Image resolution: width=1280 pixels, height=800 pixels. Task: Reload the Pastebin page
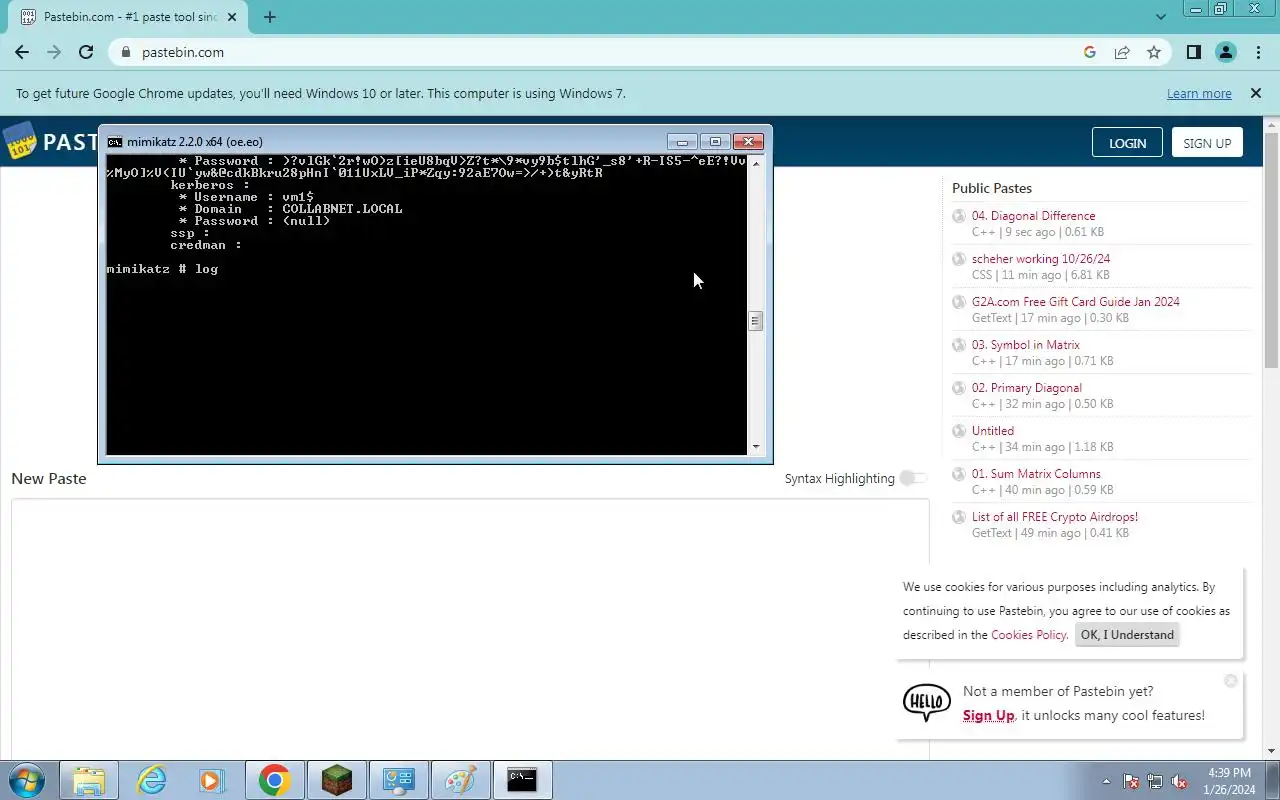click(x=86, y=52)
